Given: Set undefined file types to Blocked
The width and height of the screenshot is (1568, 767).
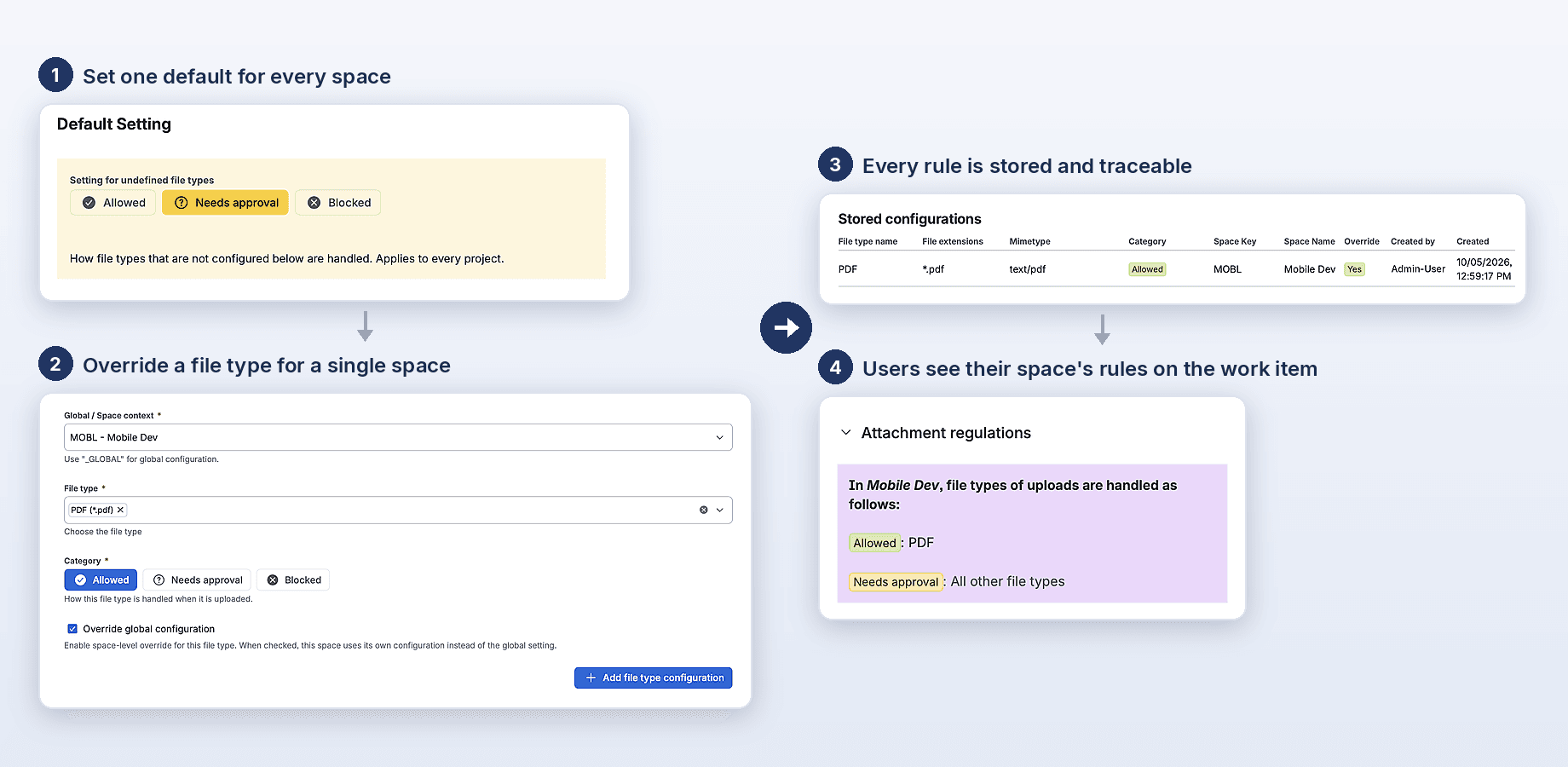Looking at the screenshot, I should [x=338, y=203].
